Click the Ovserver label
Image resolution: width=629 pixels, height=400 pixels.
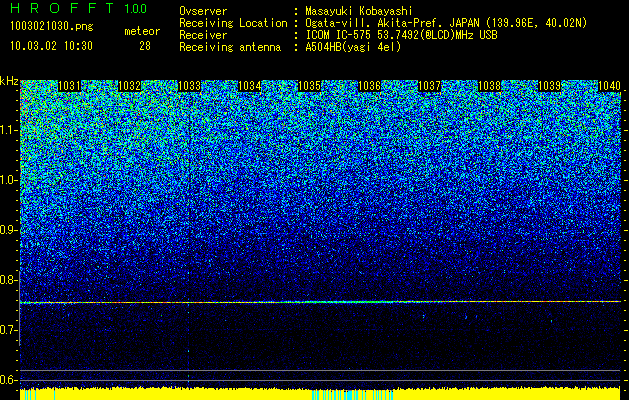pos(203,11)
